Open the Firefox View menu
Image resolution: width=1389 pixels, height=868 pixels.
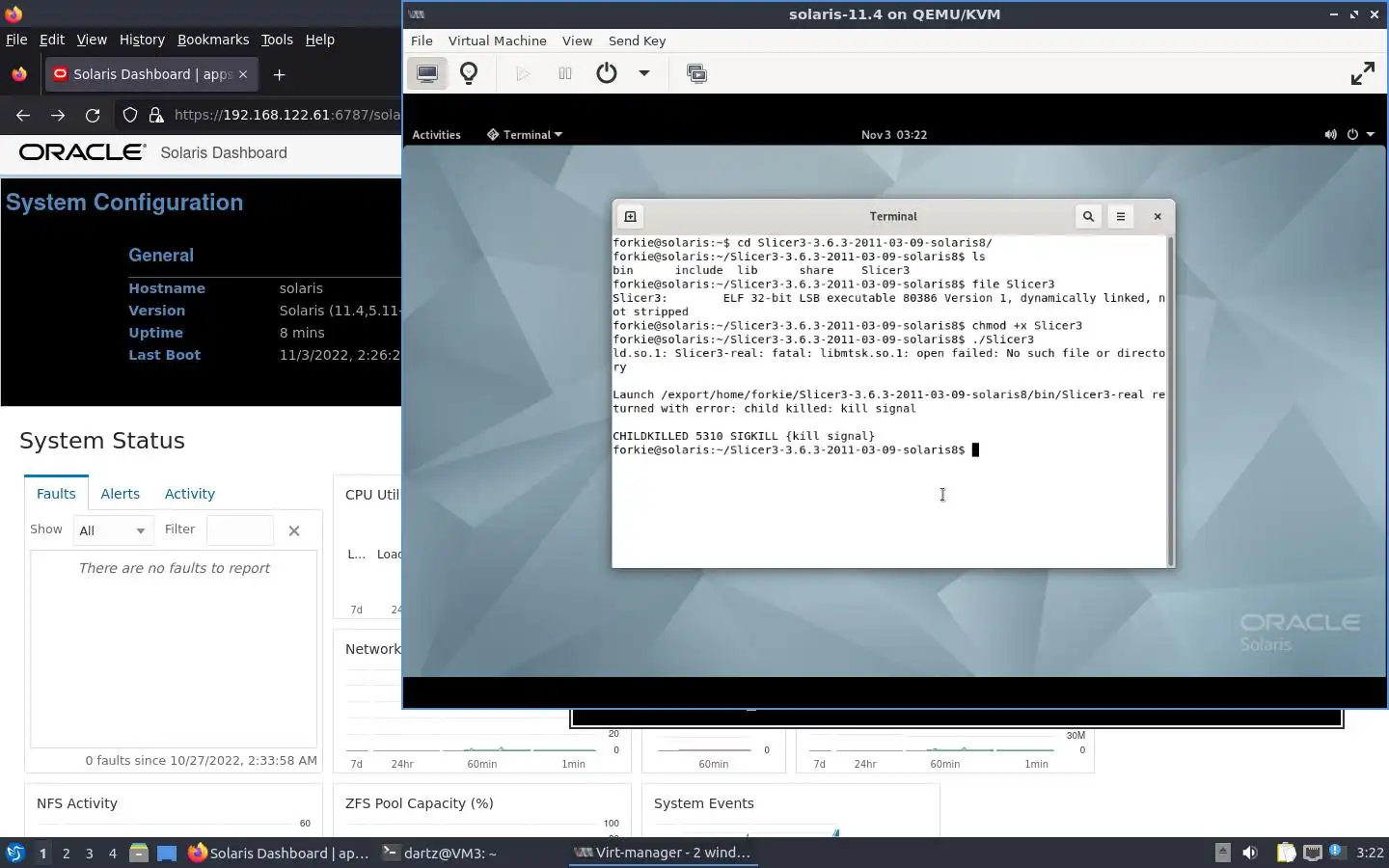[x=92, y=40]
